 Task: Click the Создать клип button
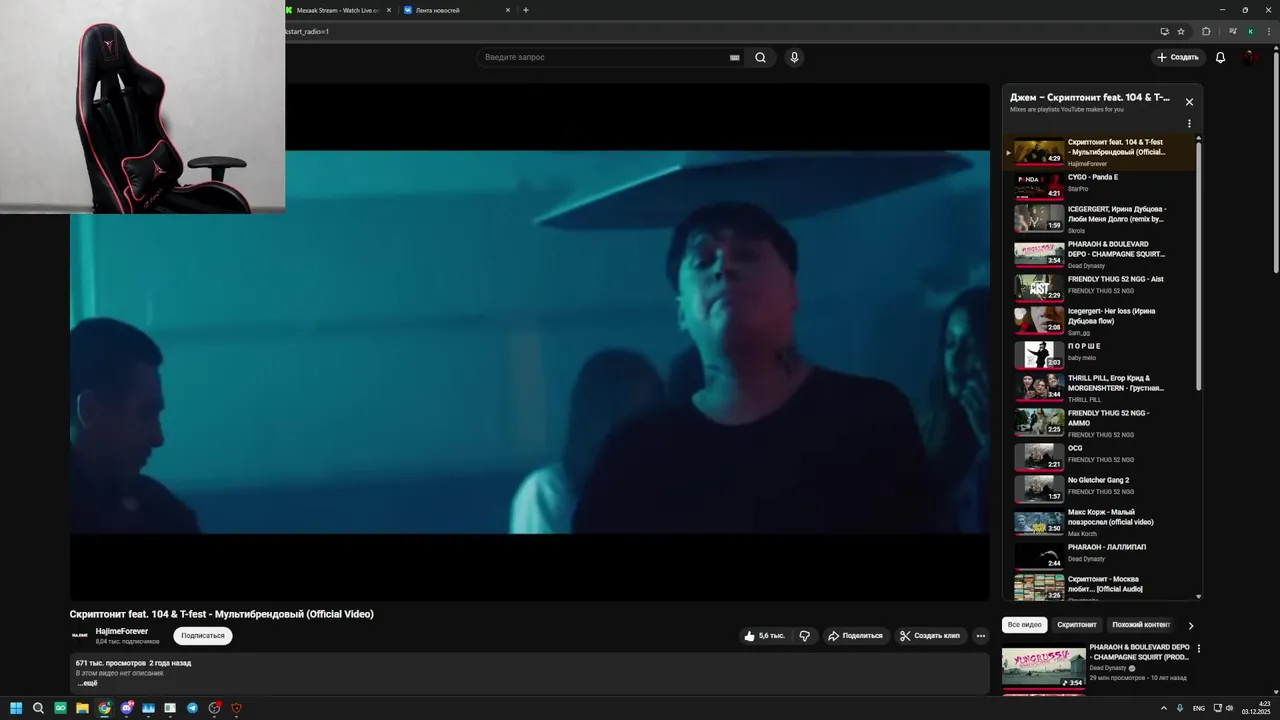pos(929,636)
